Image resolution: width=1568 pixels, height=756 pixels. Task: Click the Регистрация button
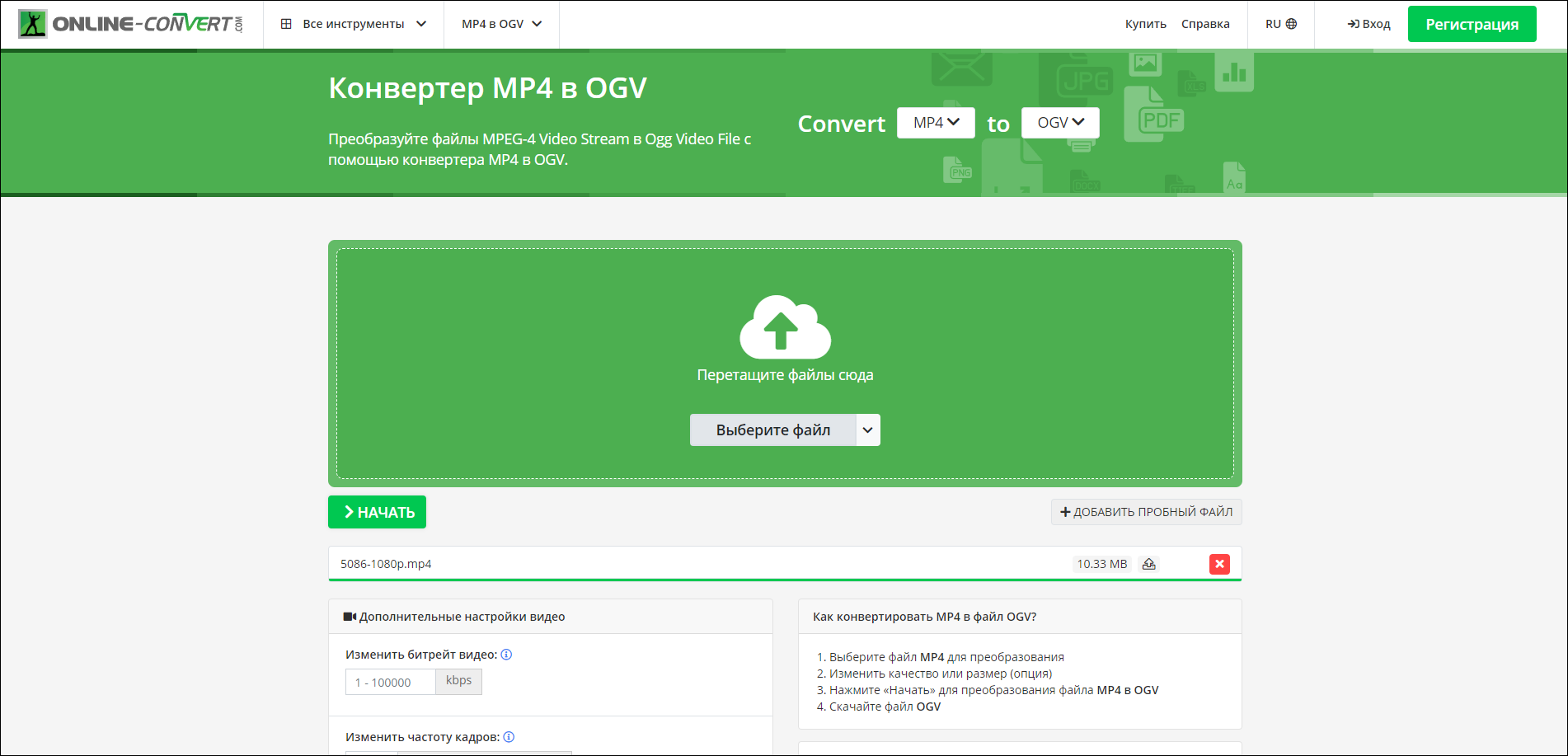(x=1472, y=24)
